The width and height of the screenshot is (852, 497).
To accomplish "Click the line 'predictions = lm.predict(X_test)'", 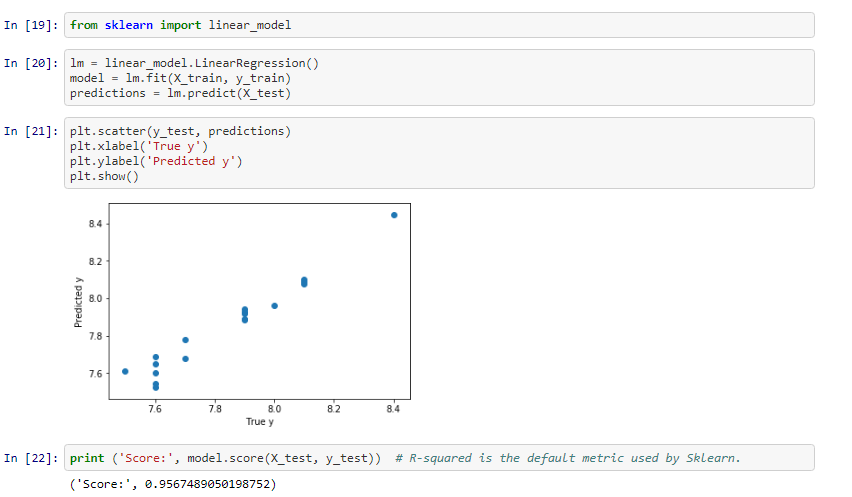I will coord(180,93).
